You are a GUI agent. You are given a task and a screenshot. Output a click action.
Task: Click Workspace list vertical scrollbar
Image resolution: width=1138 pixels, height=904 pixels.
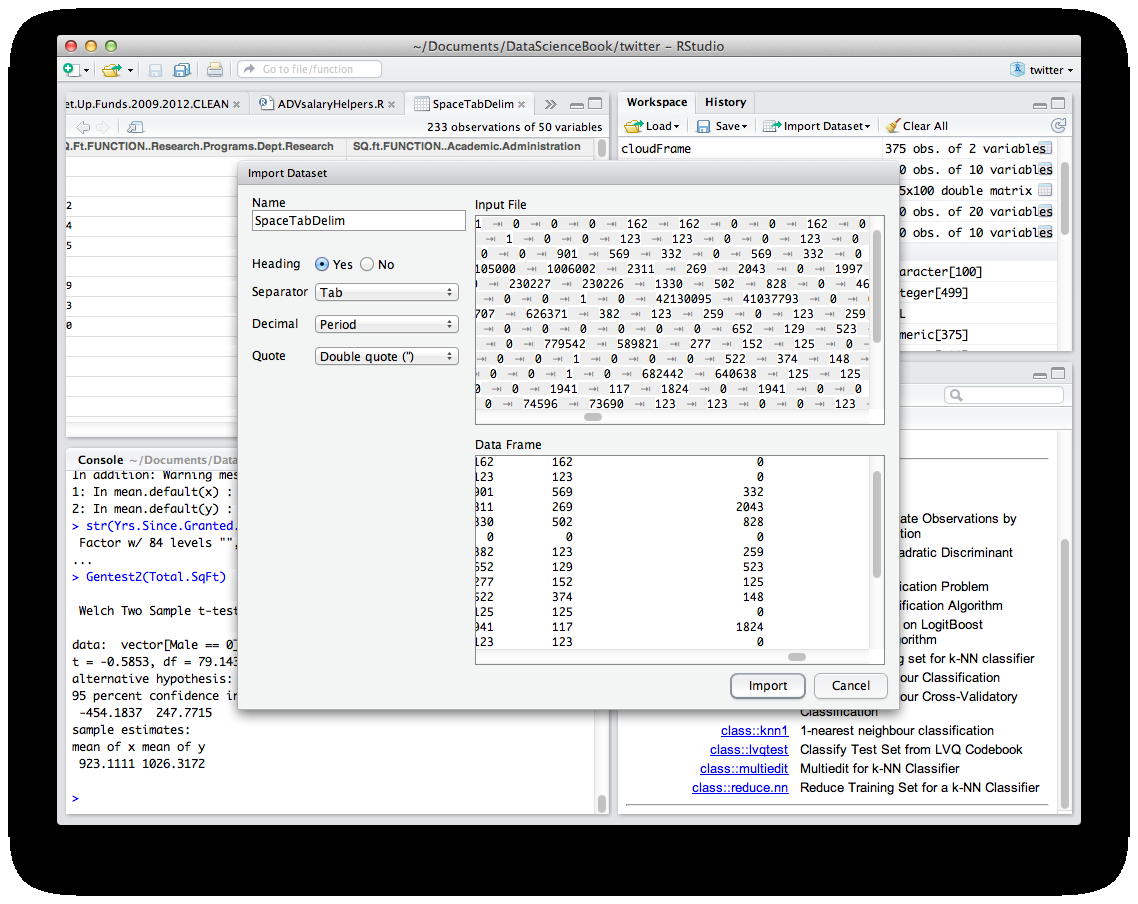(x=1065, y=197)
